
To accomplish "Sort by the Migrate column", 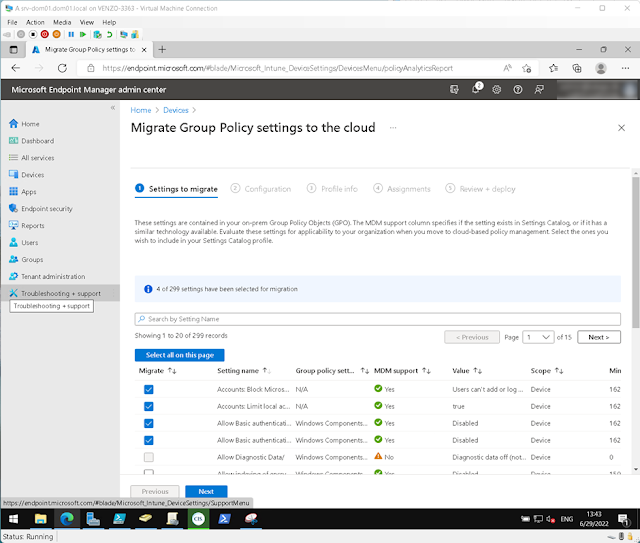I will tap(157, 371).
